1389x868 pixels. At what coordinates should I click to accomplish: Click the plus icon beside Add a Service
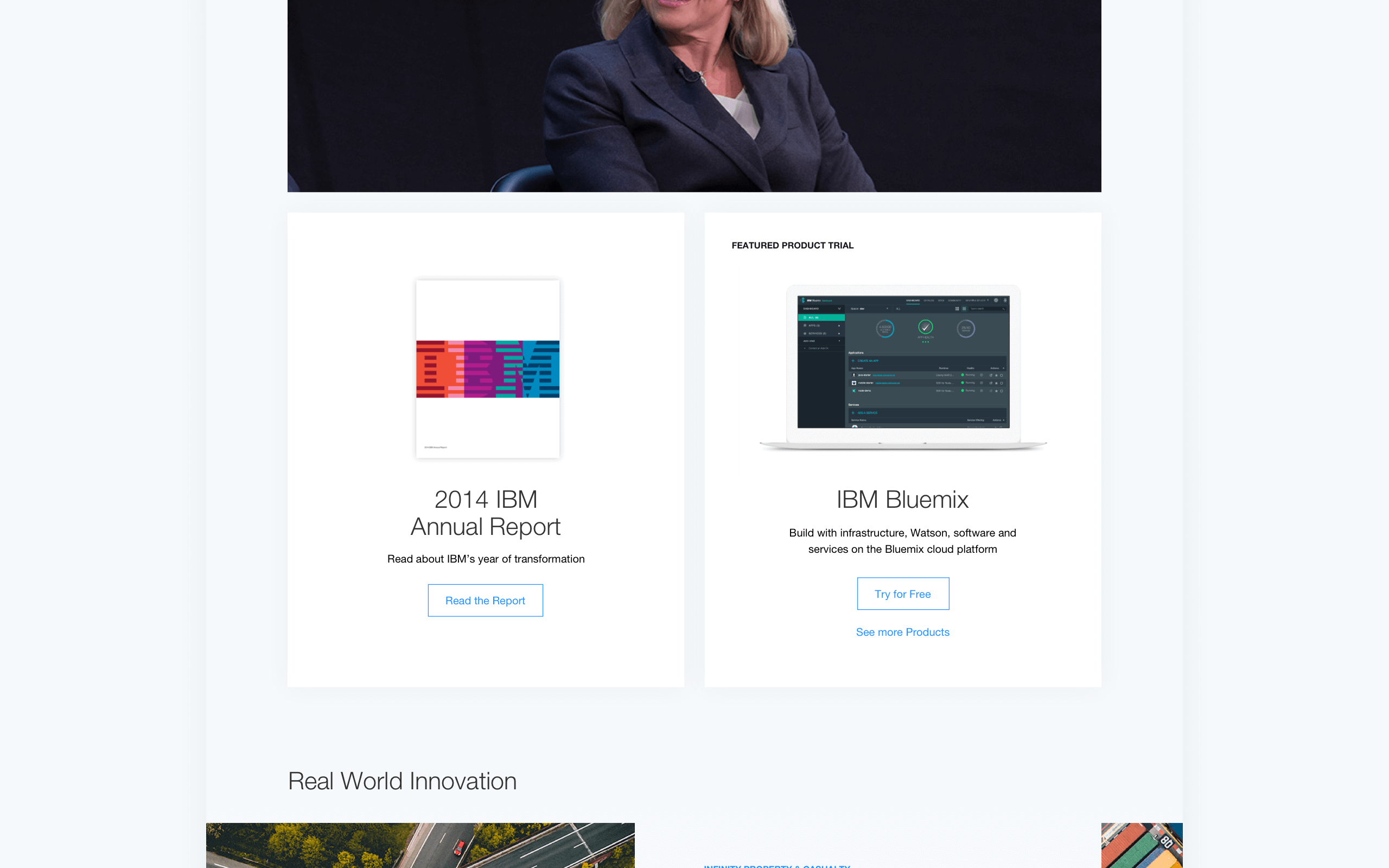(x=853, y=413)
